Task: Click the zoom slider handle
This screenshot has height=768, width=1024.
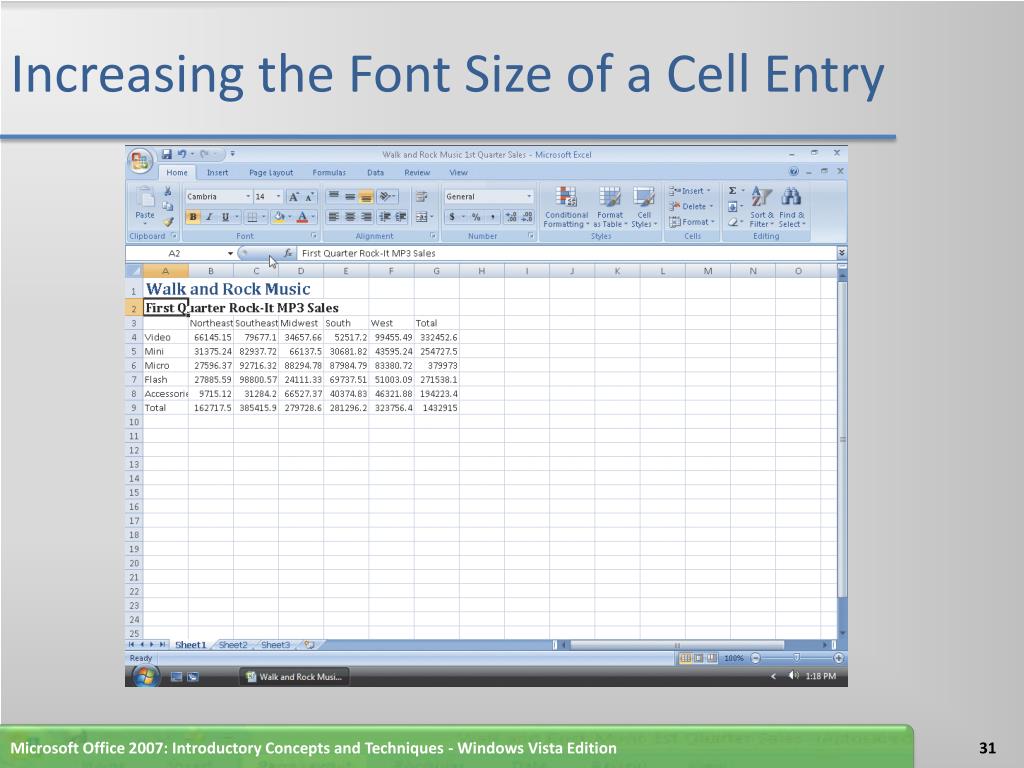Action: 796,658
